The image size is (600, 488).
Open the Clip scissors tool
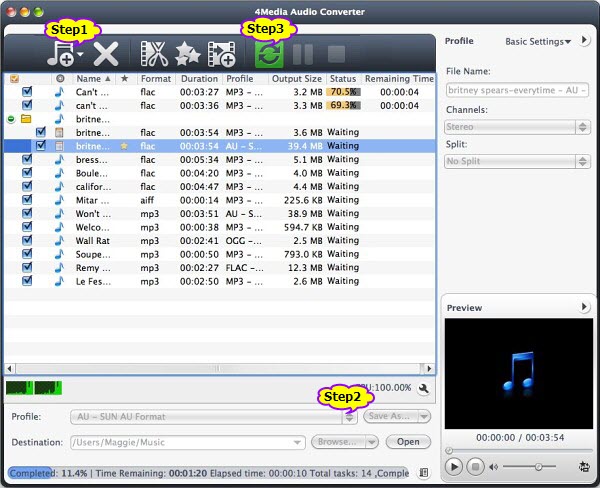pos(154,54)
